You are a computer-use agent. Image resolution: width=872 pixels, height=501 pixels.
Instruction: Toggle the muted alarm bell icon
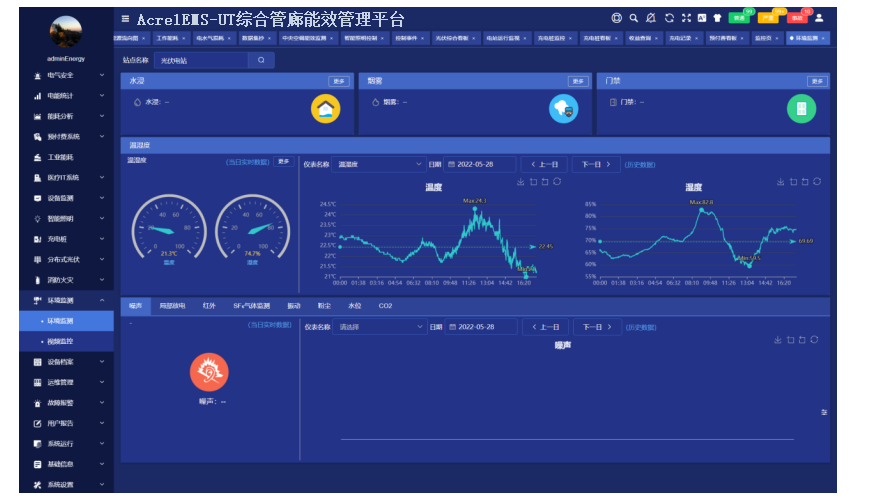pyautogui.click(x=650, y=18)
